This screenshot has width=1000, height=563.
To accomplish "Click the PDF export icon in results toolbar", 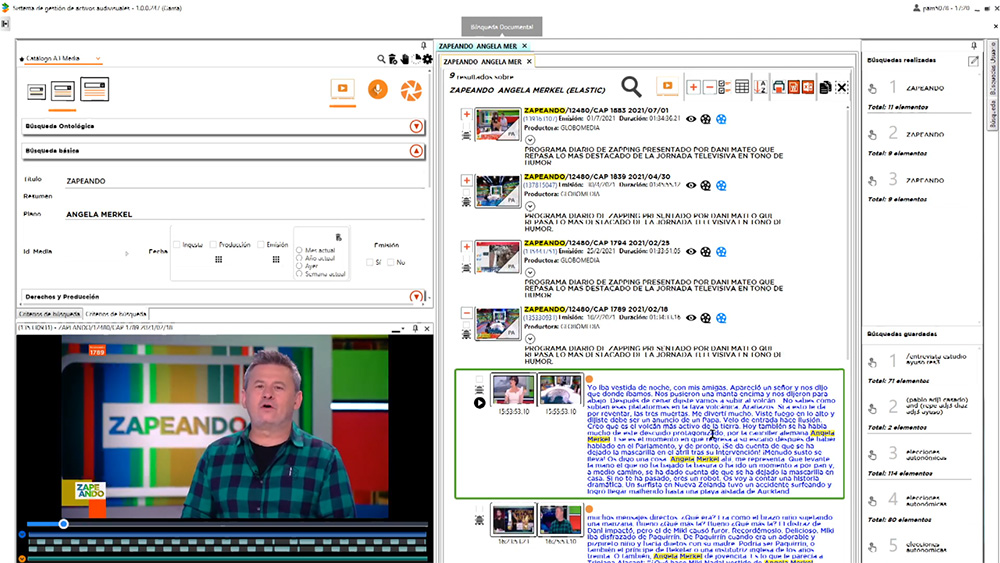I will [793, 87].
